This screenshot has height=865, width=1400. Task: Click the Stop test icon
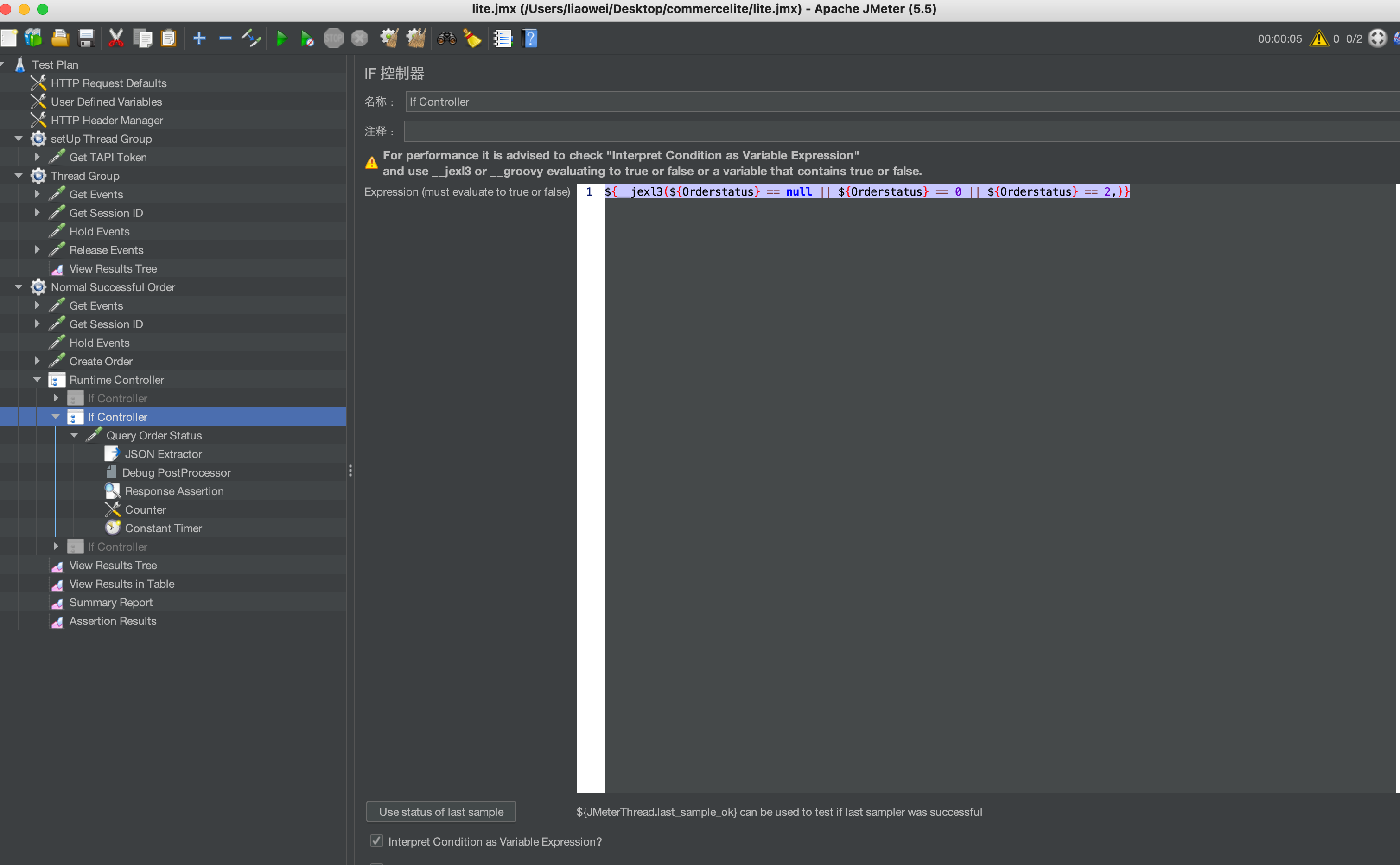334,38
